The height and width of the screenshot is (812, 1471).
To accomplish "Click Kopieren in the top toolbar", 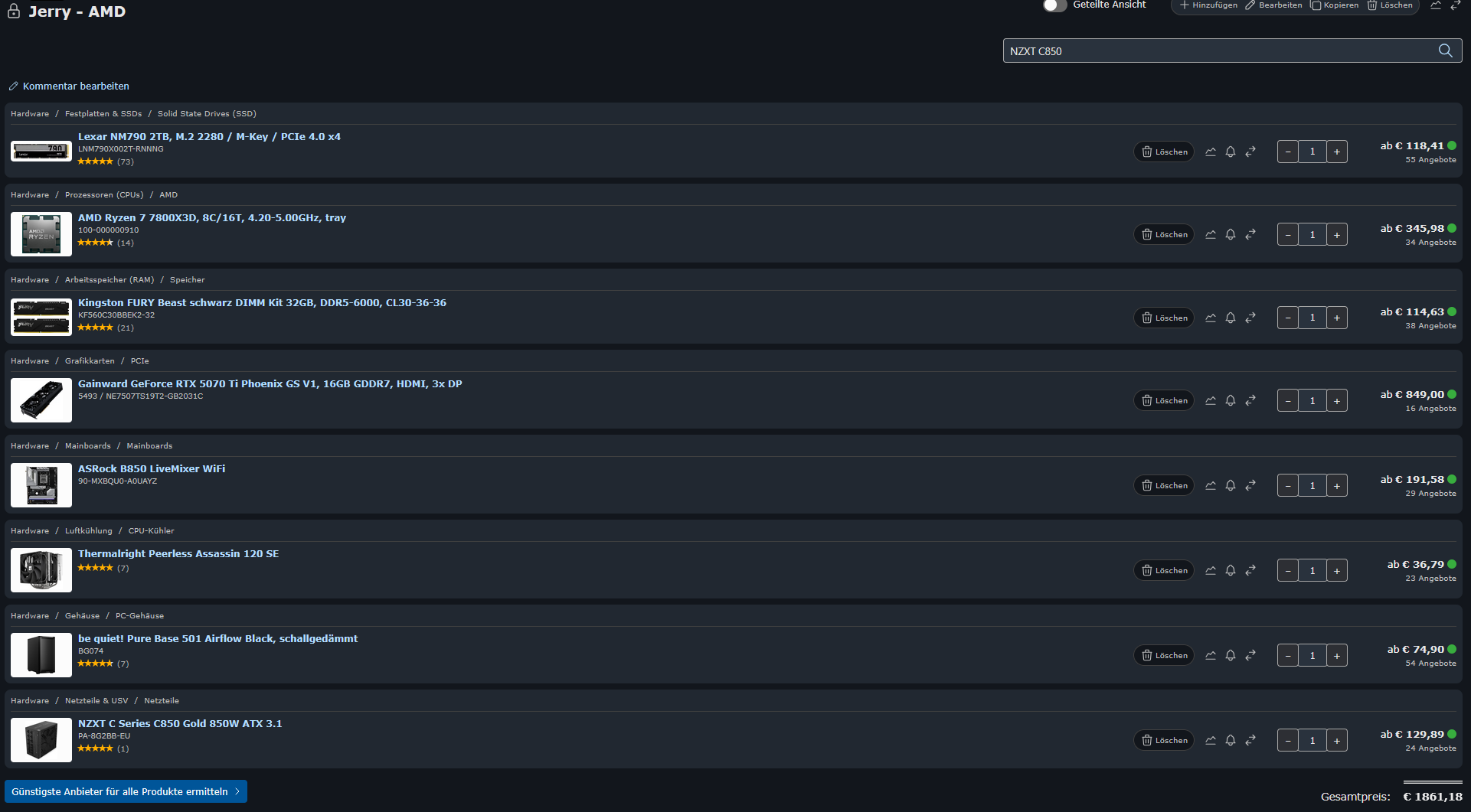I will pyautogui.click(x=1334, y=5).
